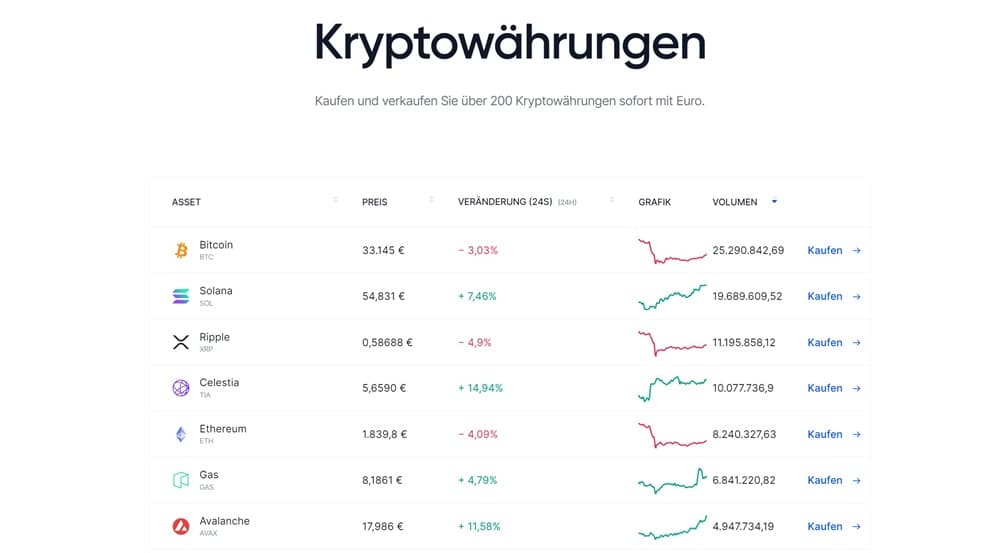The width and height of the screenshot is (1000, 553).
Task: Open the Avalanche sparkline chart
Action: [672, 527]
